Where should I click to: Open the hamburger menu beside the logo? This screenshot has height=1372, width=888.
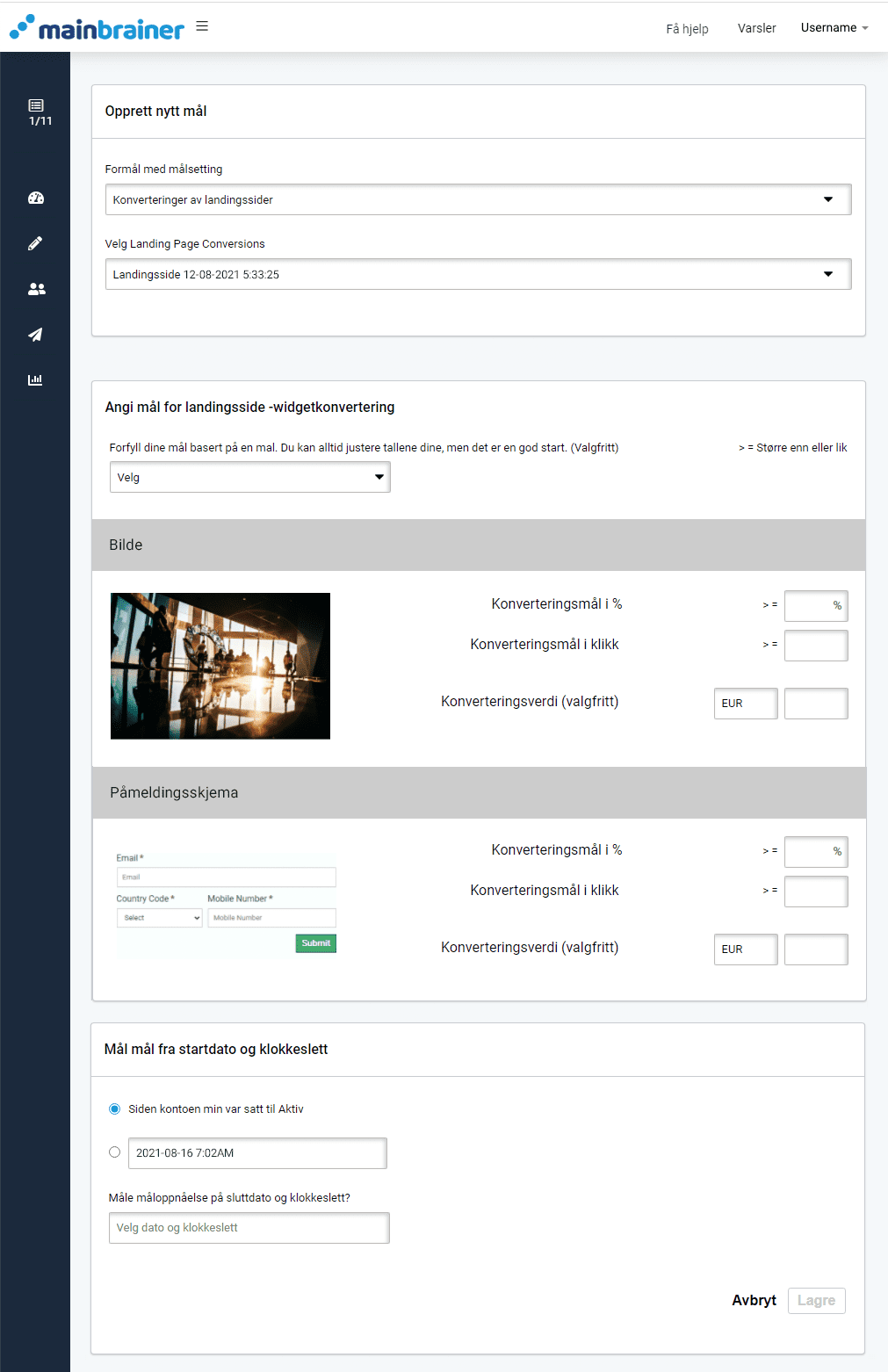202,26
